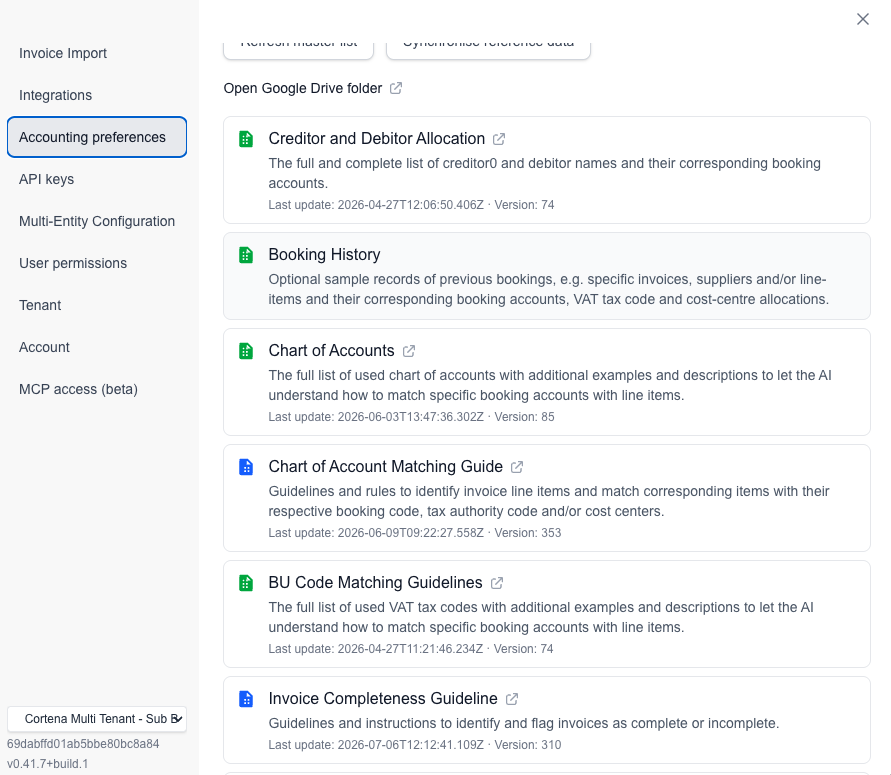
Task: Select the Accounting preferences menu item
Action: pos(97,137)
